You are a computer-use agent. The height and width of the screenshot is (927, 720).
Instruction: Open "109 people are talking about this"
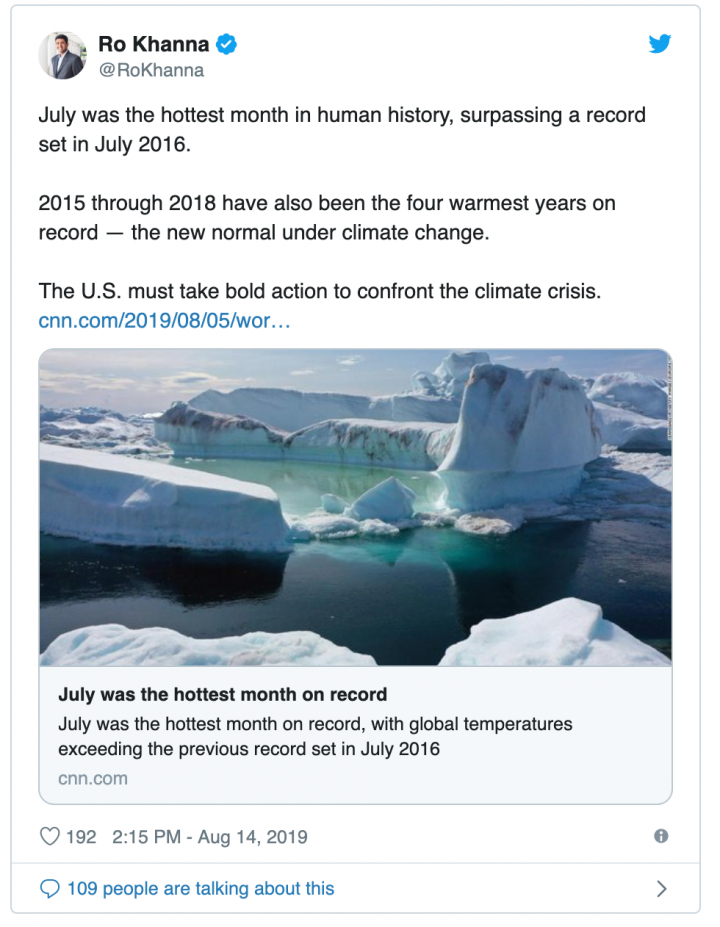(x=200, y=888)
